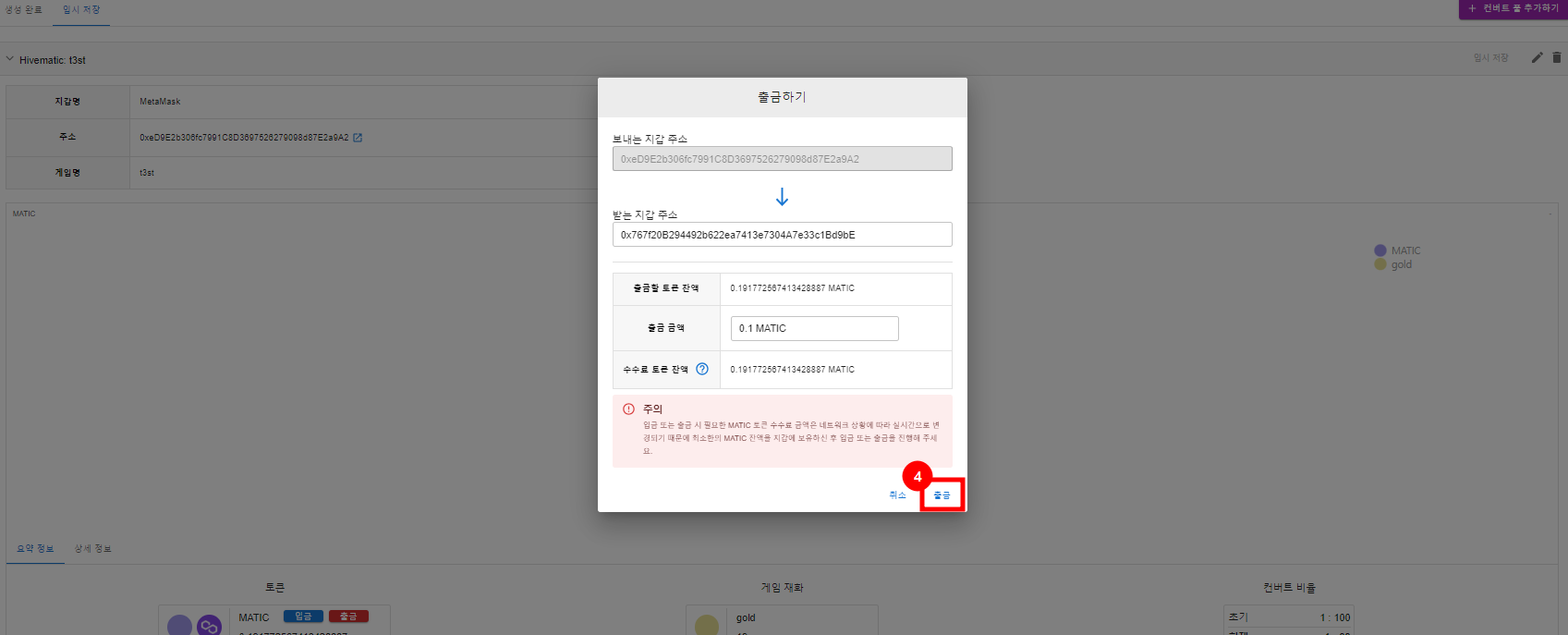The width and height of the screenshot is (1568, 635).
Task: Click the purple 컨버트 풀 추가하기 button
Action: point(1513,8)
